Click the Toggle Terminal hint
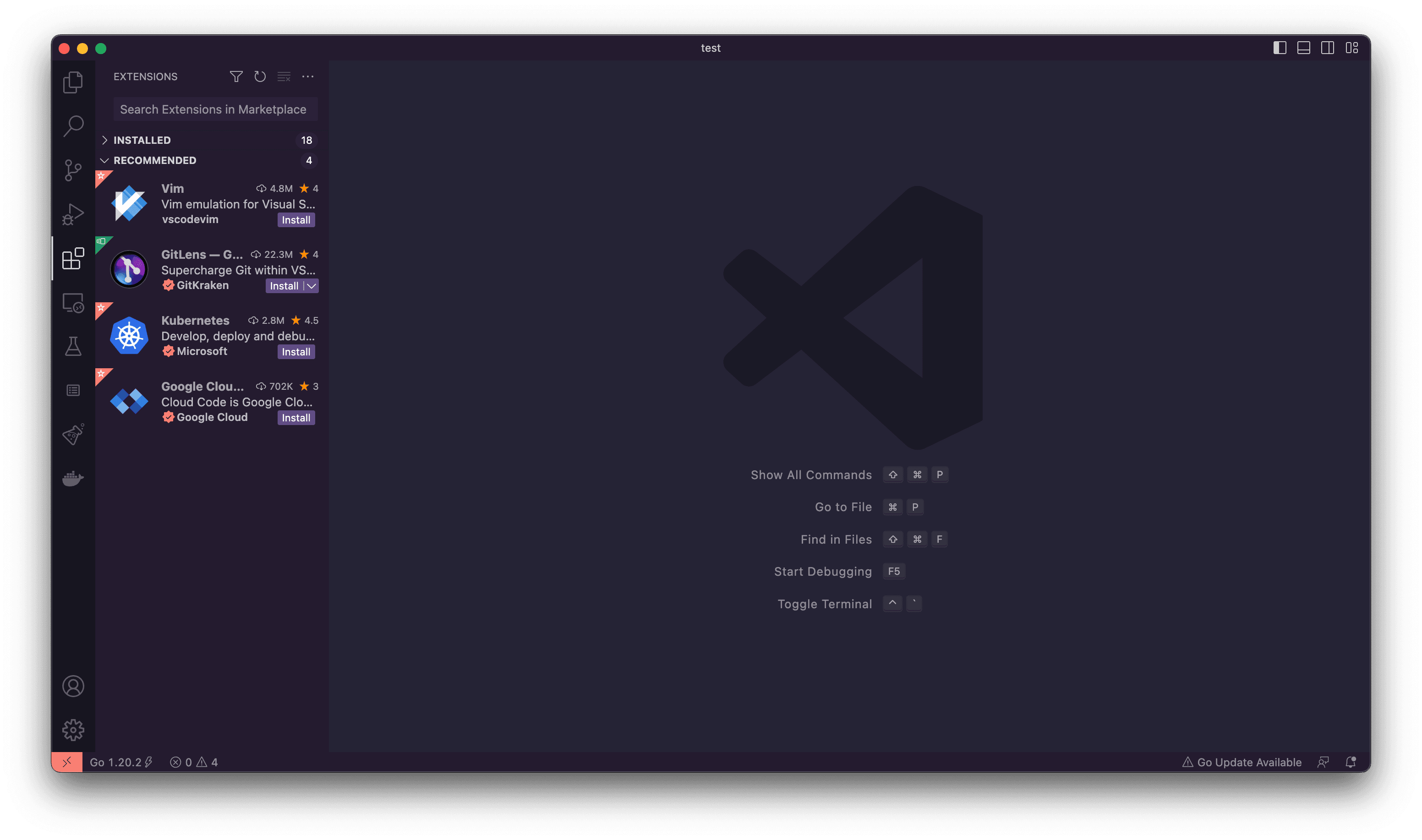Viewport: 1422px width, 840px height. (x=825, y=604)
